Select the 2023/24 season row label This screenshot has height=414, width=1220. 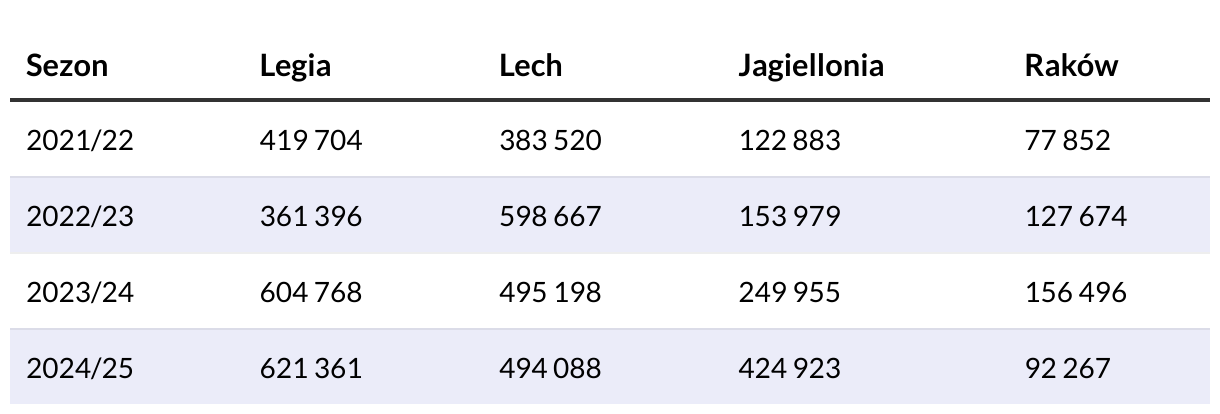pyautogui.click(x=79, y=292)
